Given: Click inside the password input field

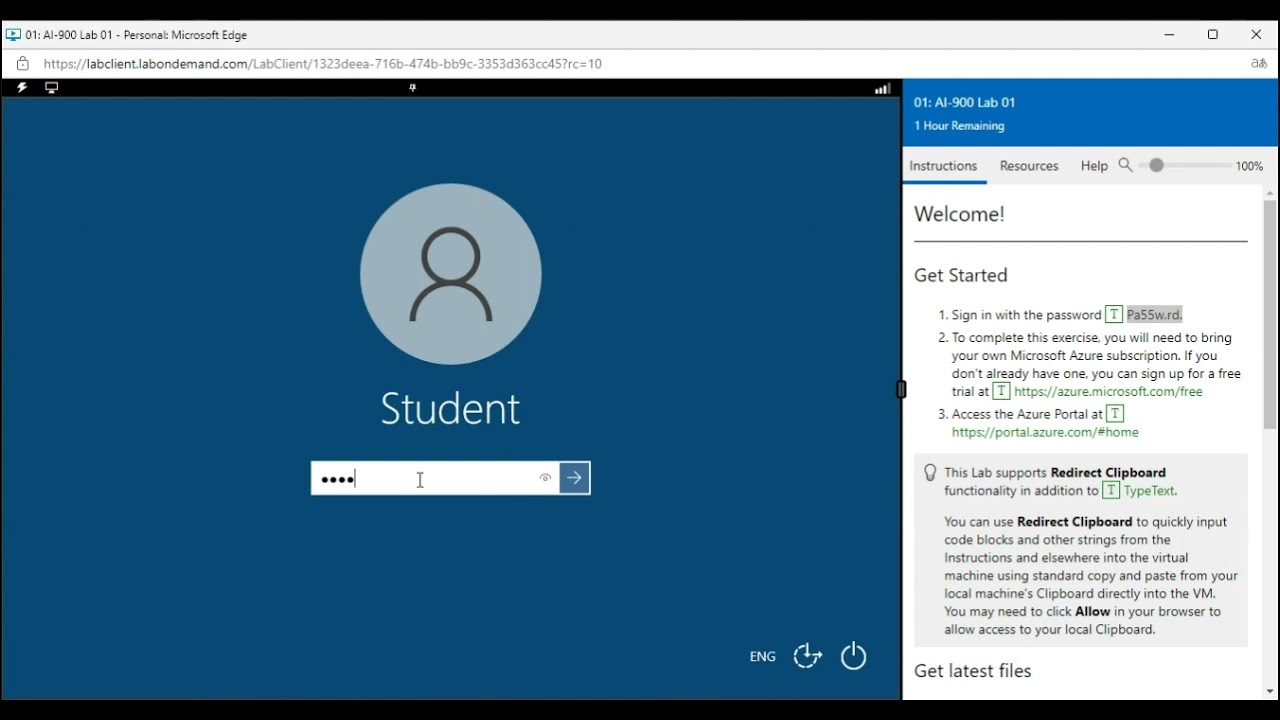Looking at the screenshot, I should click(435, 478).
